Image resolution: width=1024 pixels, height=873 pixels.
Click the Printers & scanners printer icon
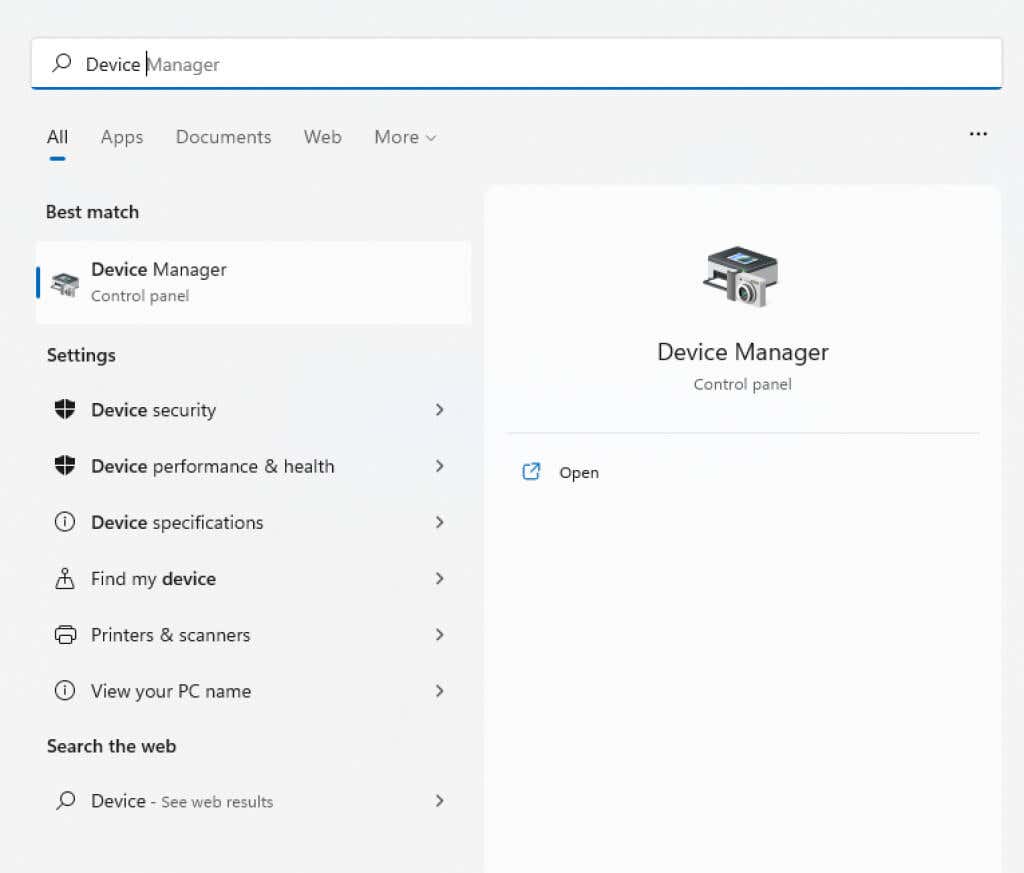(65, 634)
